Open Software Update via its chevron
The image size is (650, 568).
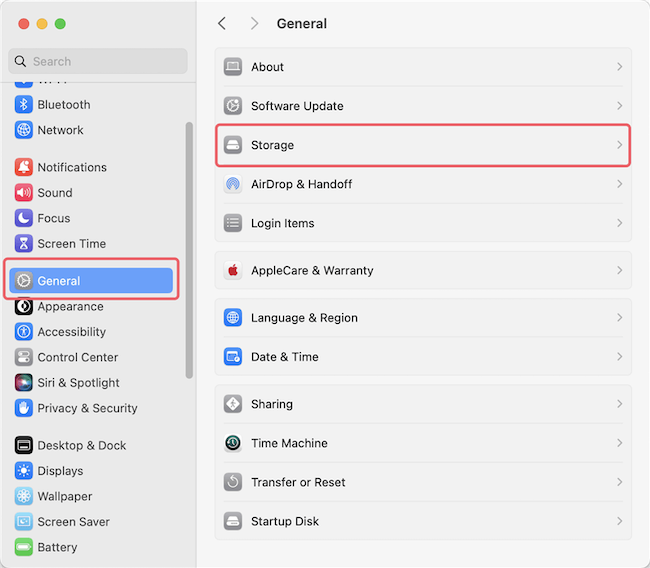coord(619,106)
